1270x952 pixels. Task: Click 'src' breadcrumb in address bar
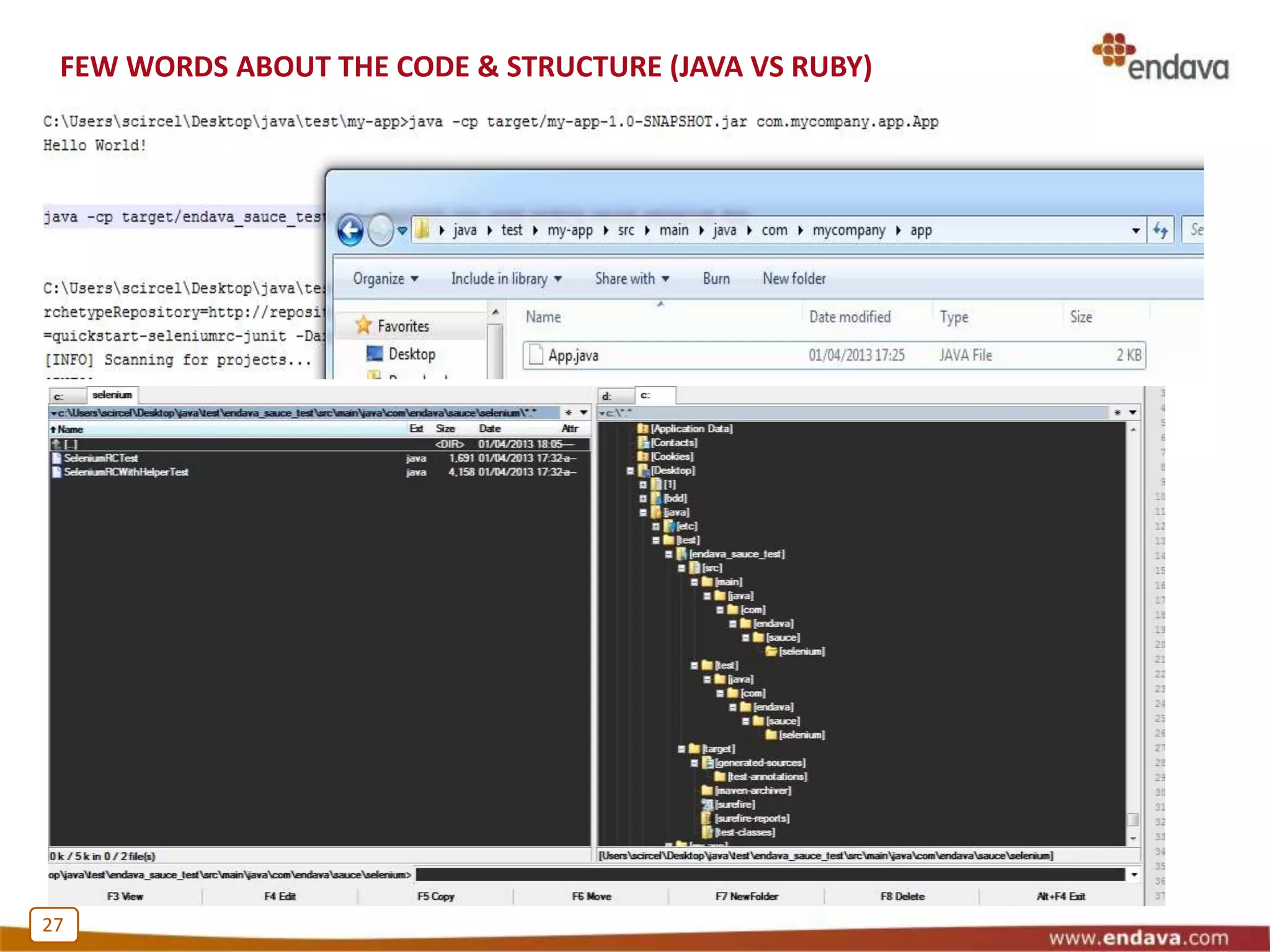pyautogui.click(x=626, y=231)
